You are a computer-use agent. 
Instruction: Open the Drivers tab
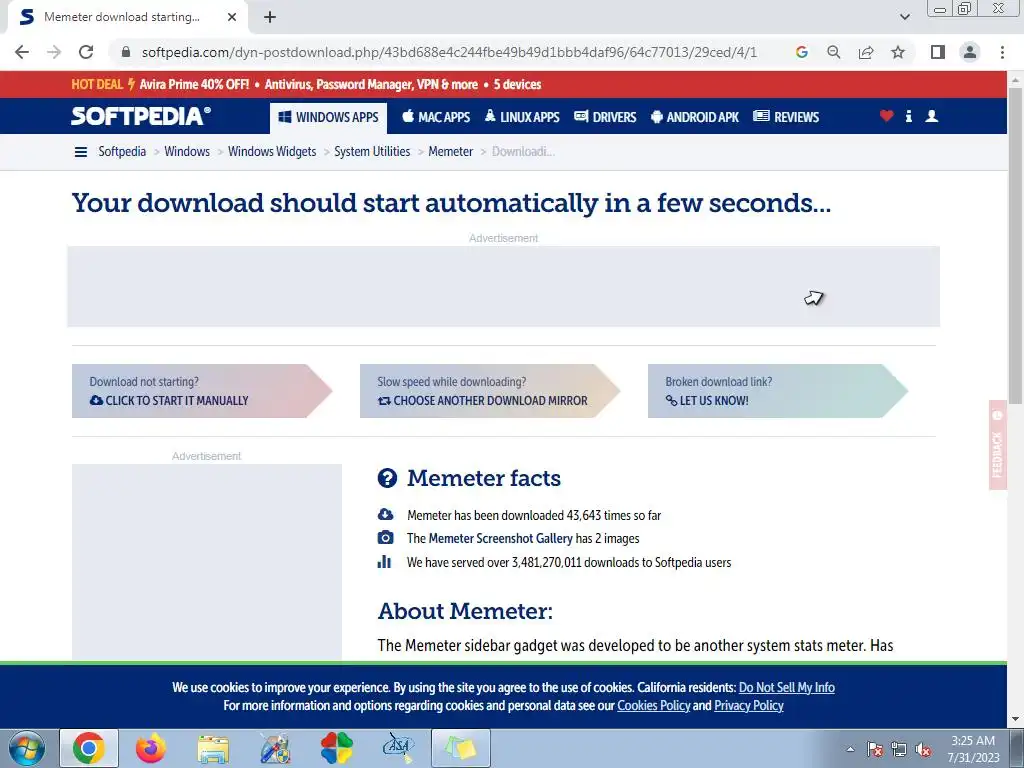pos(605,117)
